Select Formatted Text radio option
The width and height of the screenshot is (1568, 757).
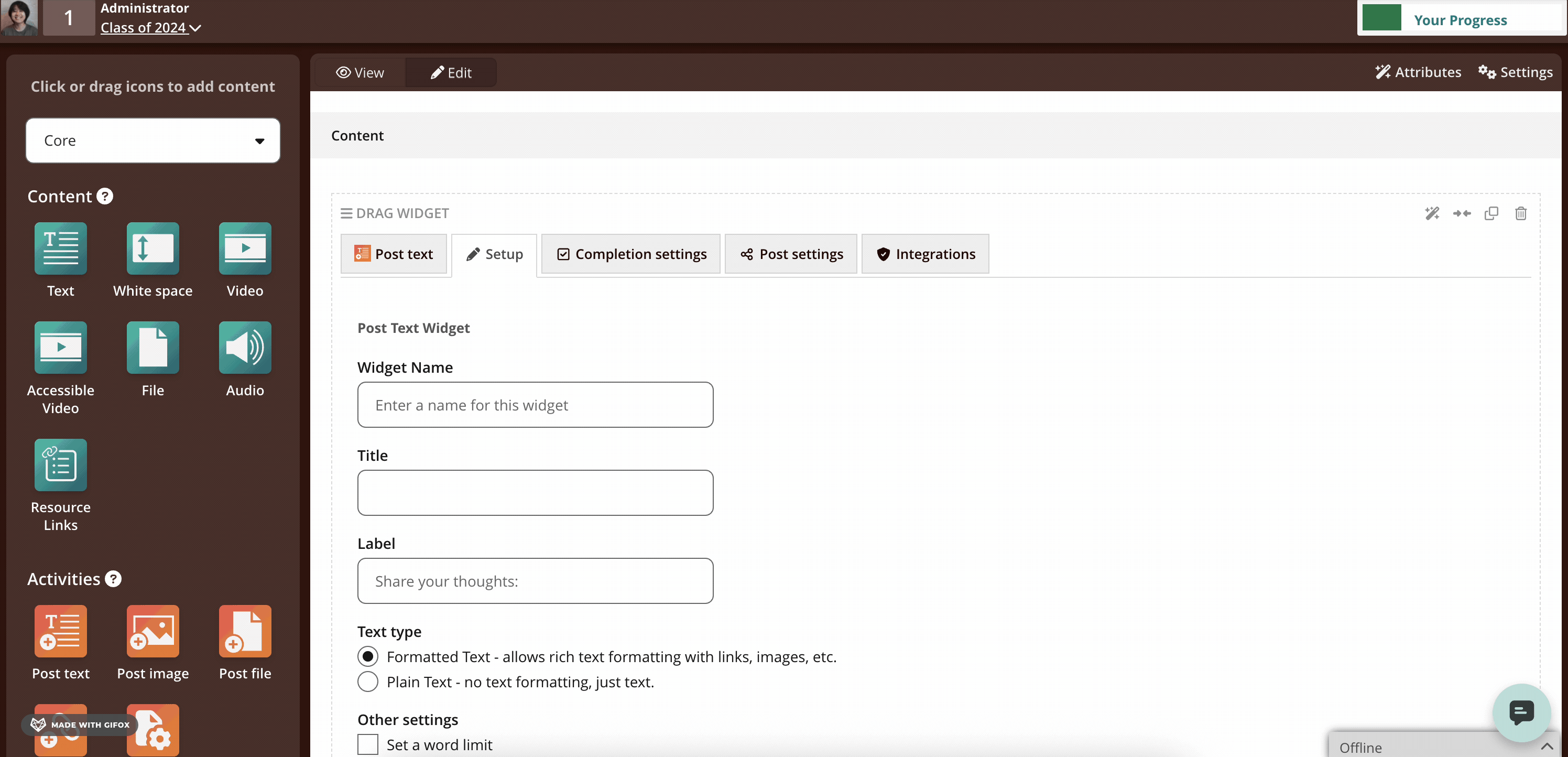[x=368, y=656]
